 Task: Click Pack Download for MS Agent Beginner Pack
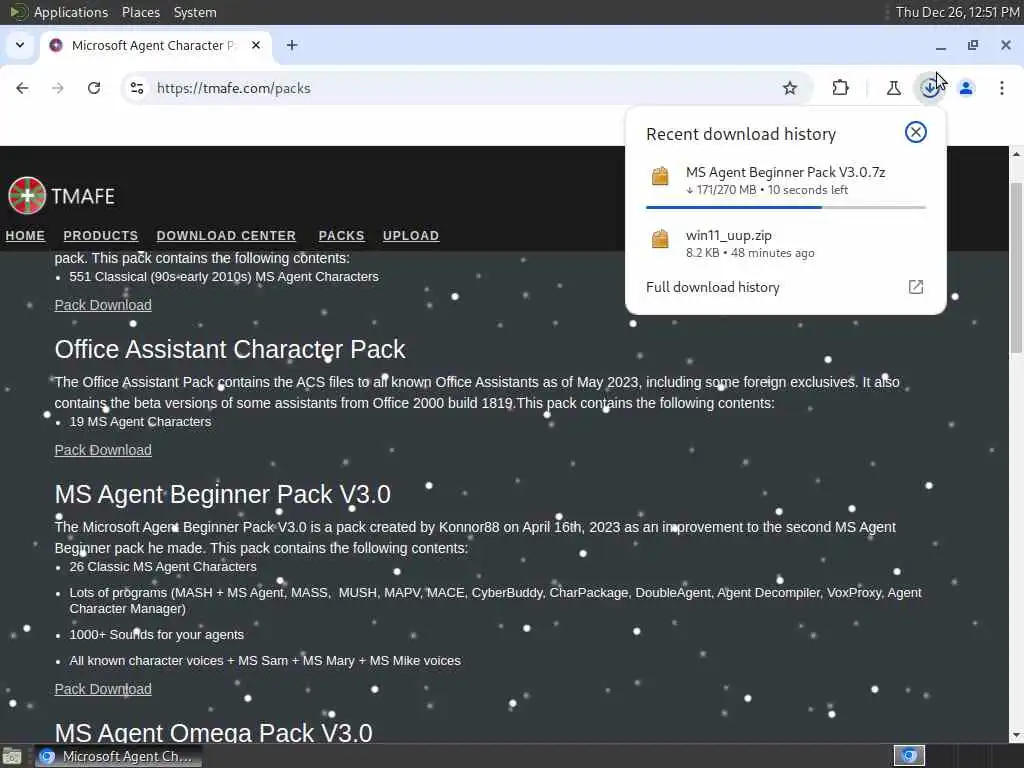(x=103, y=689)
